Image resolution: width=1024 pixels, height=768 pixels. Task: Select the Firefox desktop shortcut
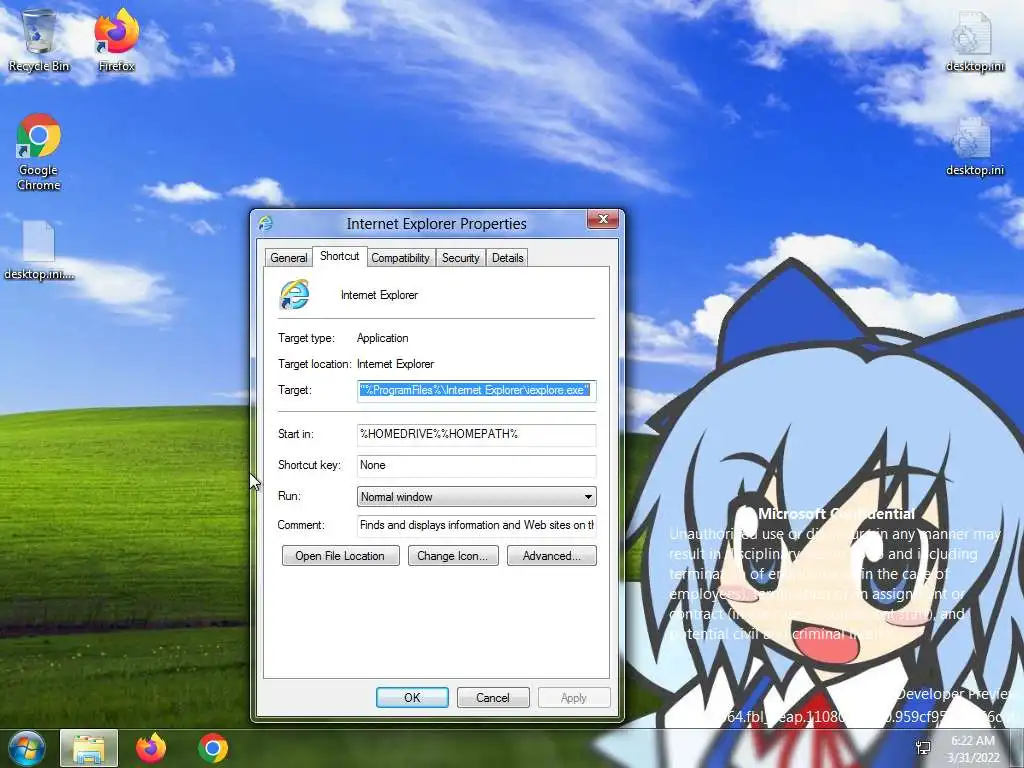[116, 40]
